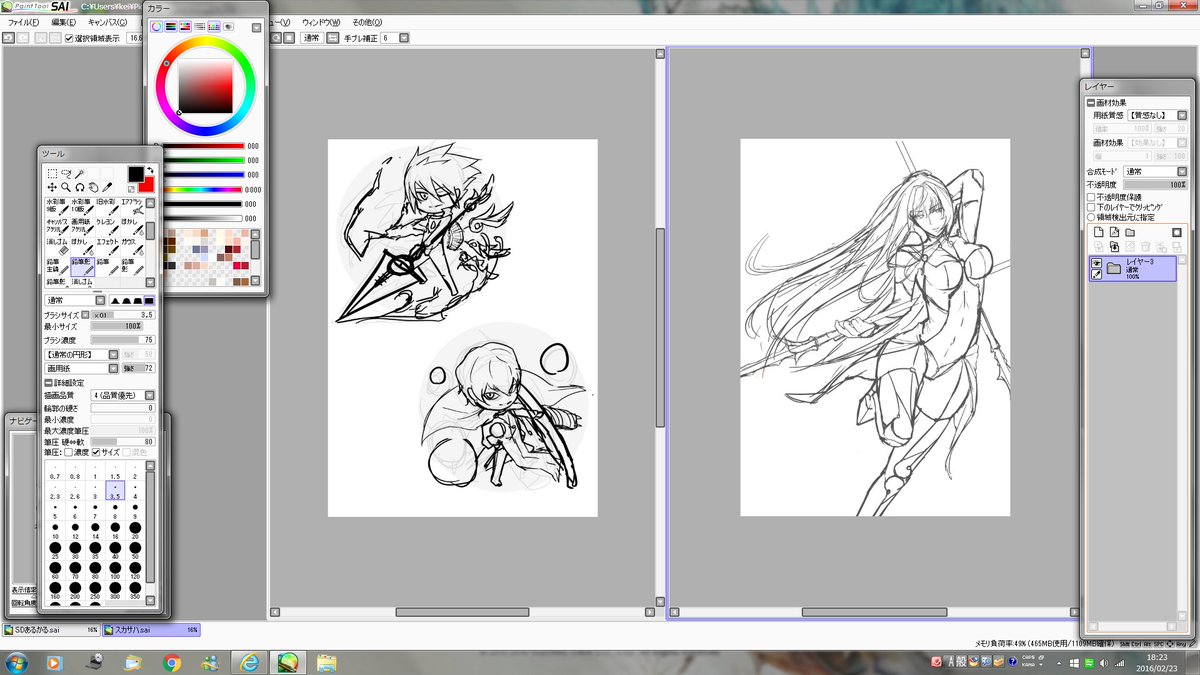Select the 領域検出元に指定 radio option
Viewport: 1200px width, 675px height.
tap(1091, 217)
